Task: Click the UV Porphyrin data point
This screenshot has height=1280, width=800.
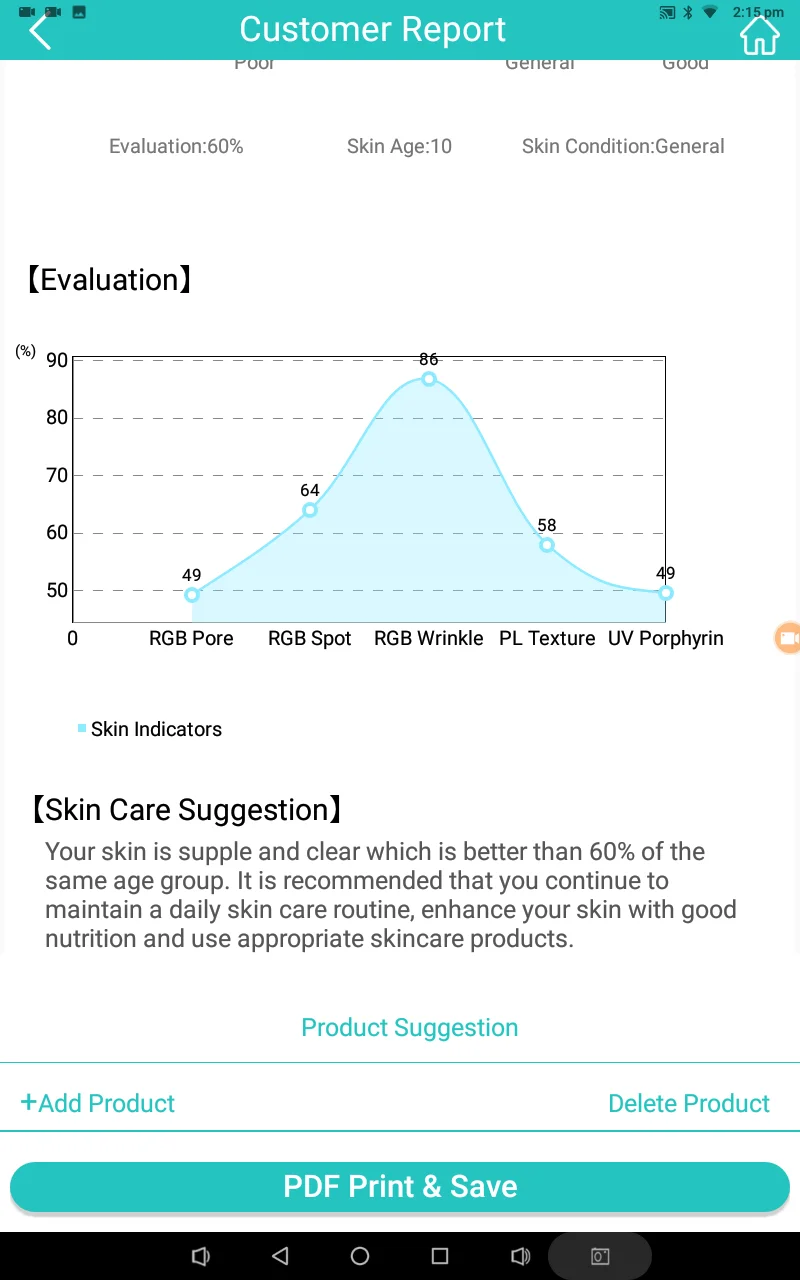Action: (666, 593)
